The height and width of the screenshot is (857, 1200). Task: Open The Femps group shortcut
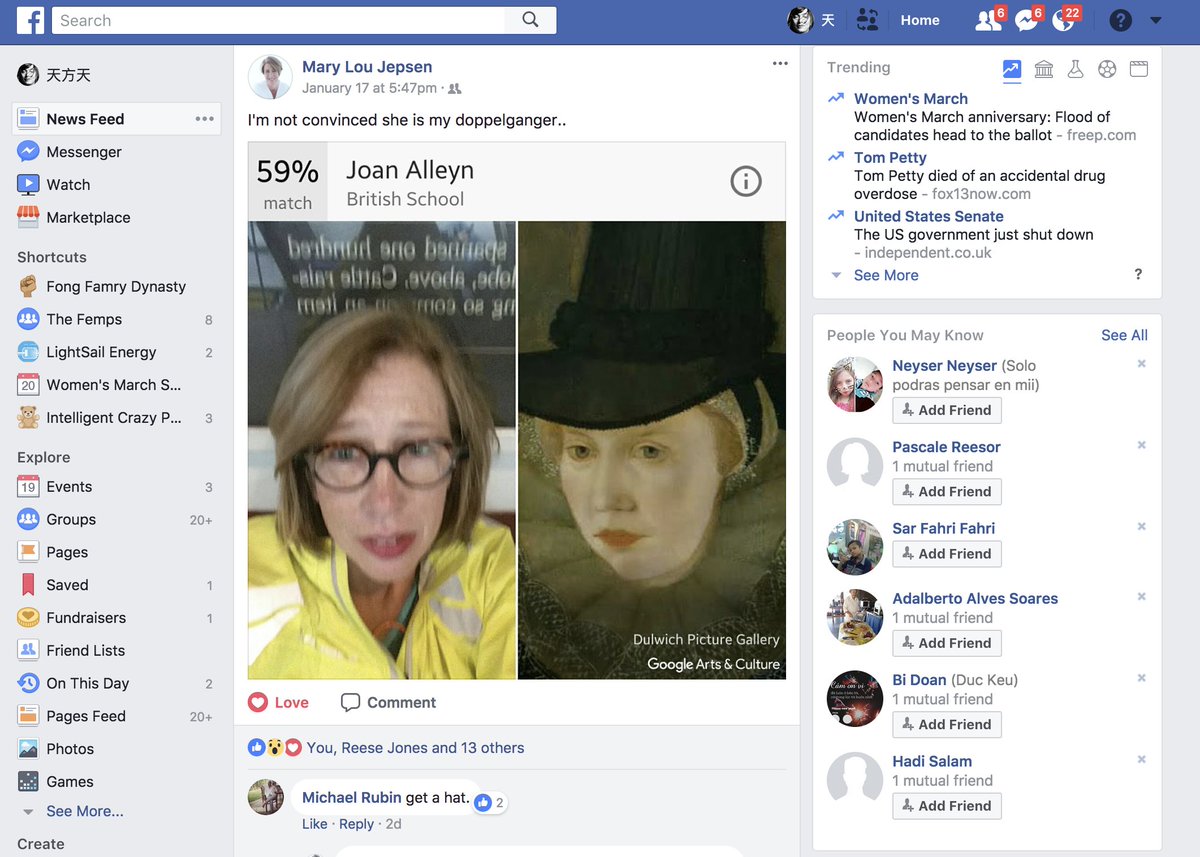[84, 320]
